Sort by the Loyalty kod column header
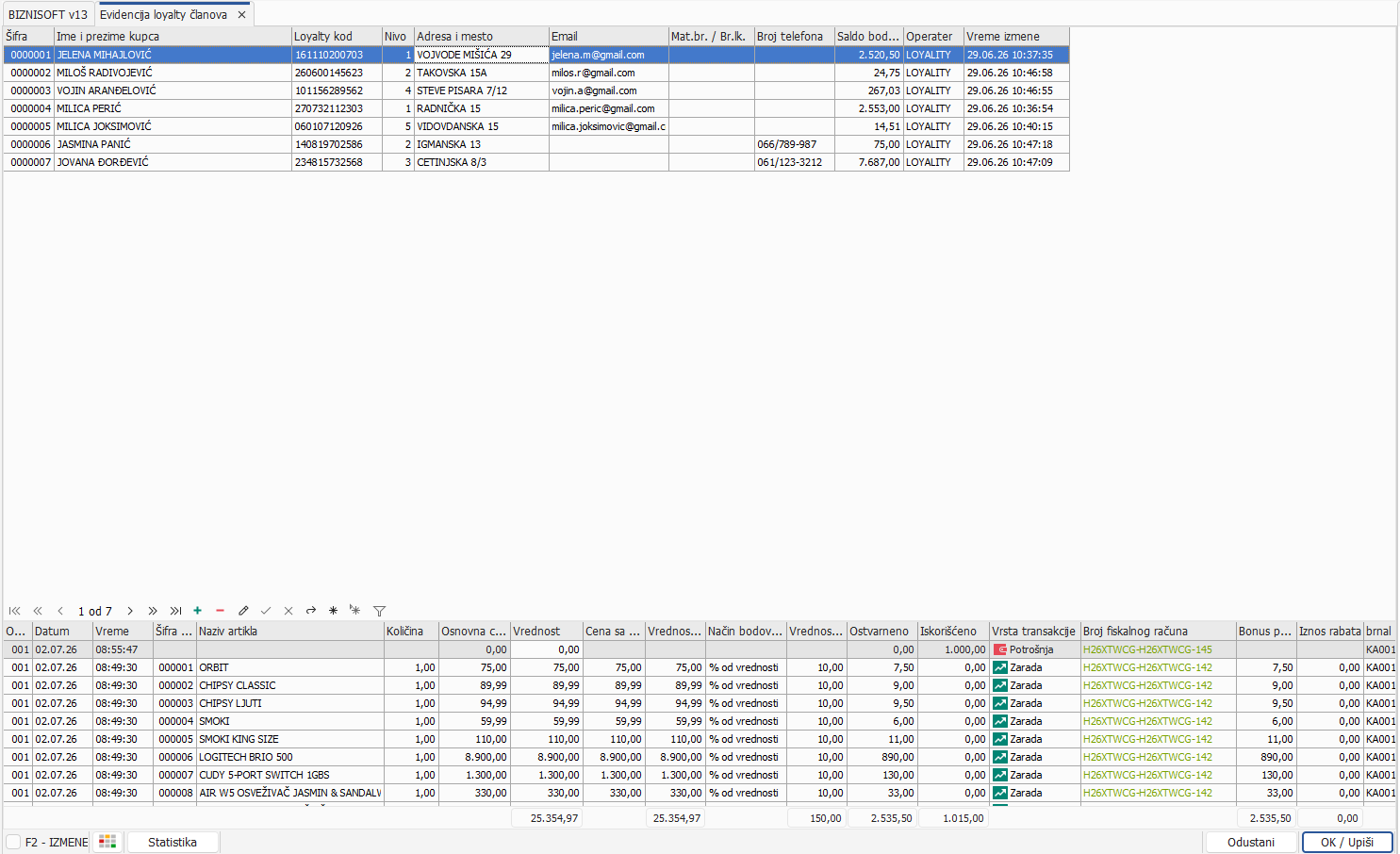The height and width of the screenshot is (854, 1400). (337, 37)
